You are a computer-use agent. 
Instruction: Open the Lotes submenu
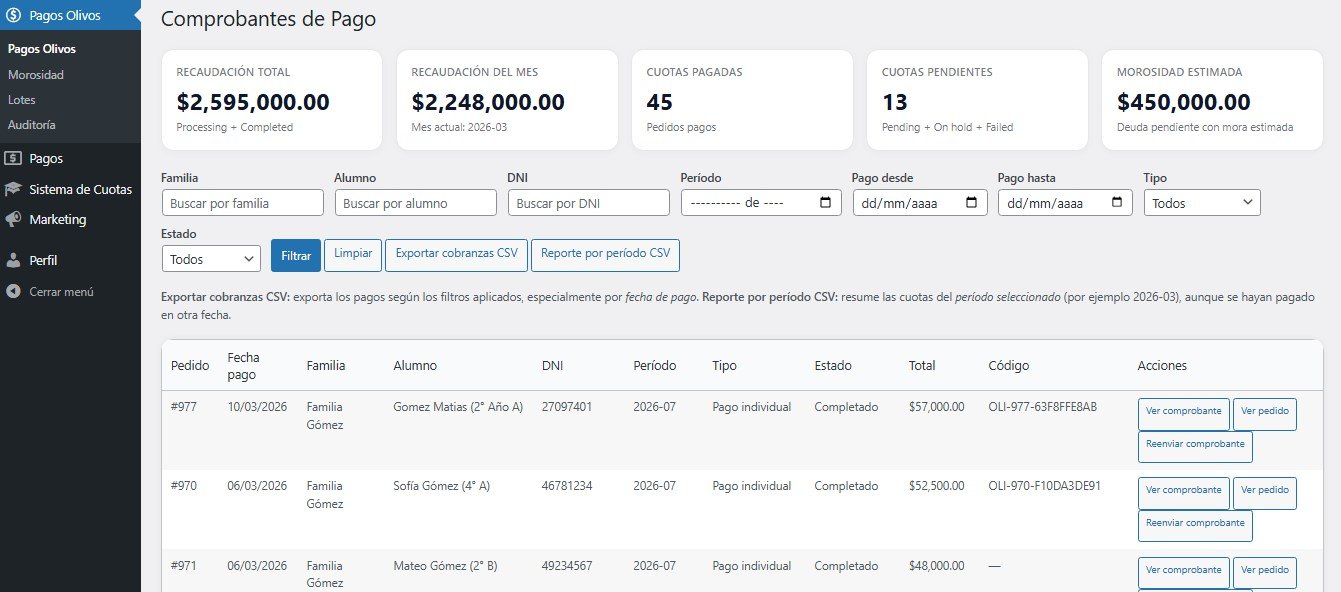coord(21,100)
